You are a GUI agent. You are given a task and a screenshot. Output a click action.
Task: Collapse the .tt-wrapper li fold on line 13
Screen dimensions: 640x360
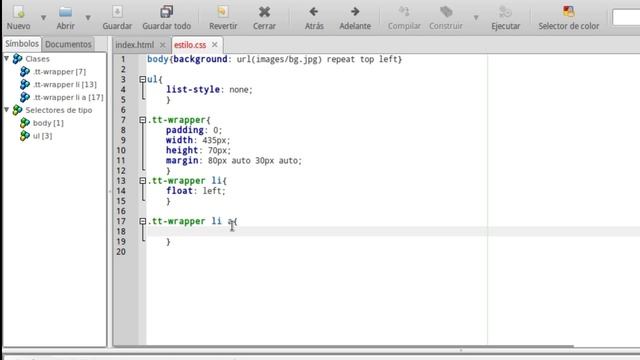pos(142,180)
